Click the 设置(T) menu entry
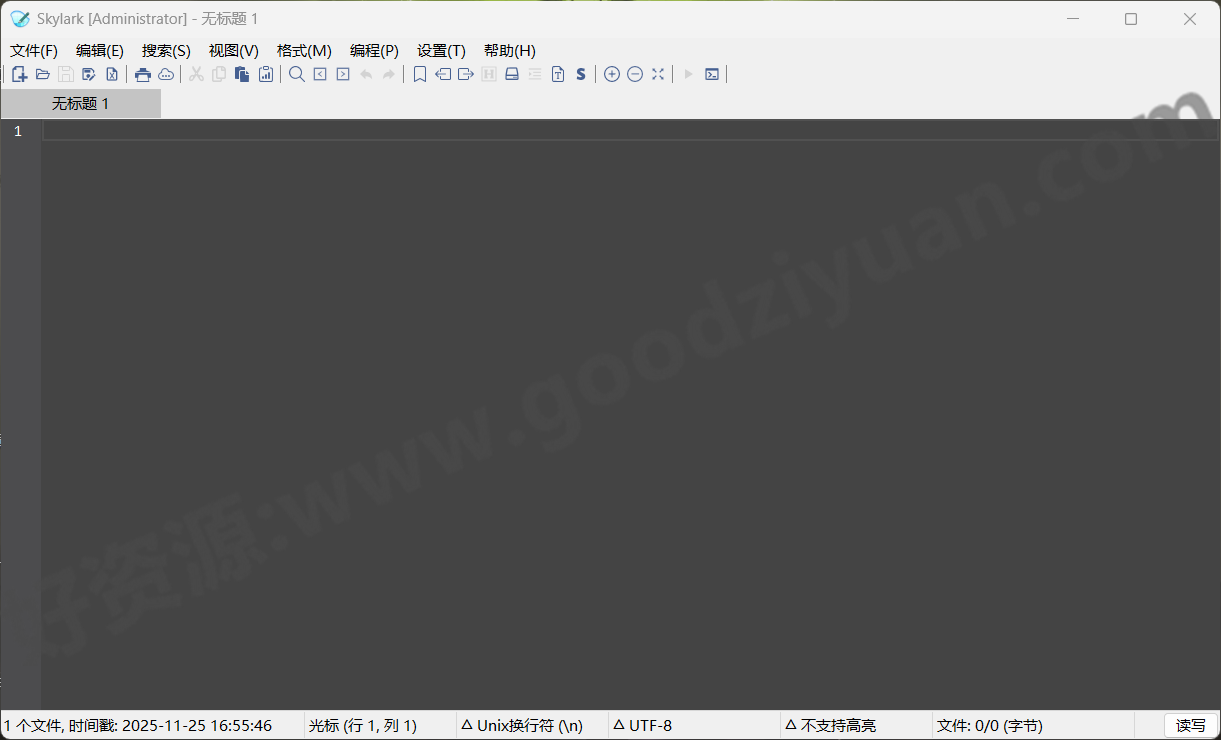The image size is (1221, 740). coord(441,50)
